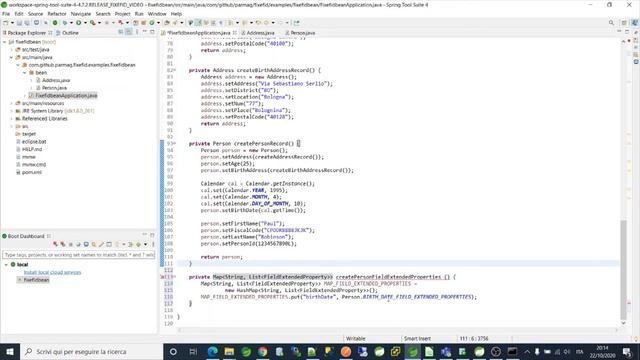Click Collapse All icon in Package Explorer
Image resolution: width=640 pixels, height=360 pixels.
(120, 32)
